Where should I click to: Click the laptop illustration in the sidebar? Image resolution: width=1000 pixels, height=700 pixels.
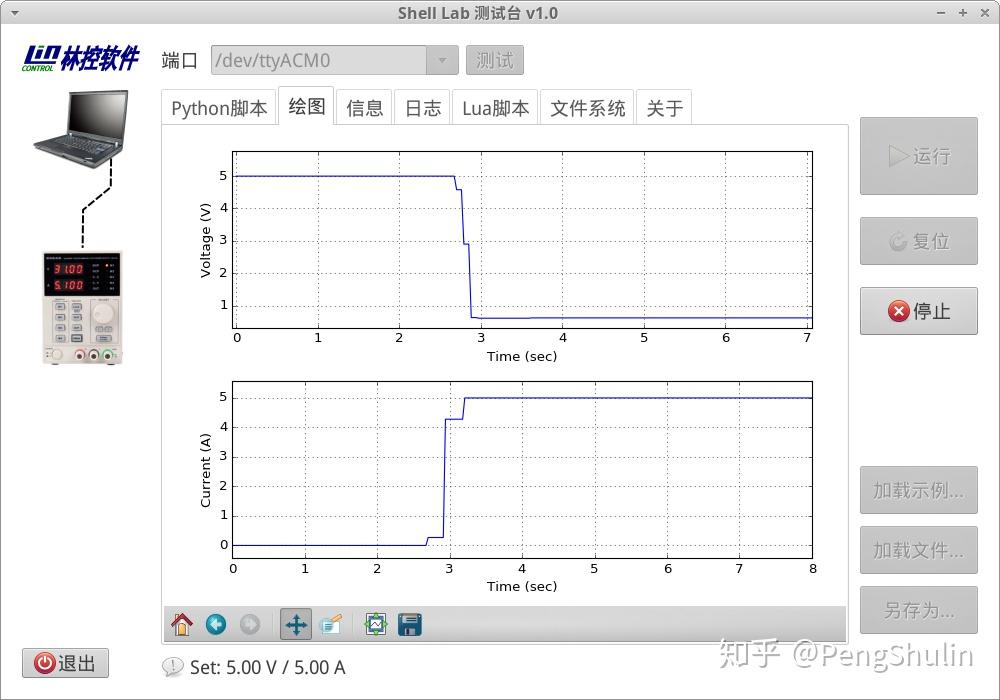coord(82,130)
